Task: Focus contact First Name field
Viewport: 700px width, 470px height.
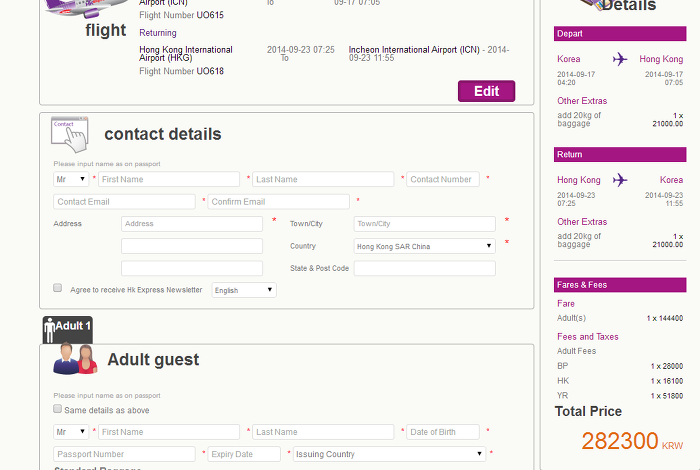Action: 169,179
